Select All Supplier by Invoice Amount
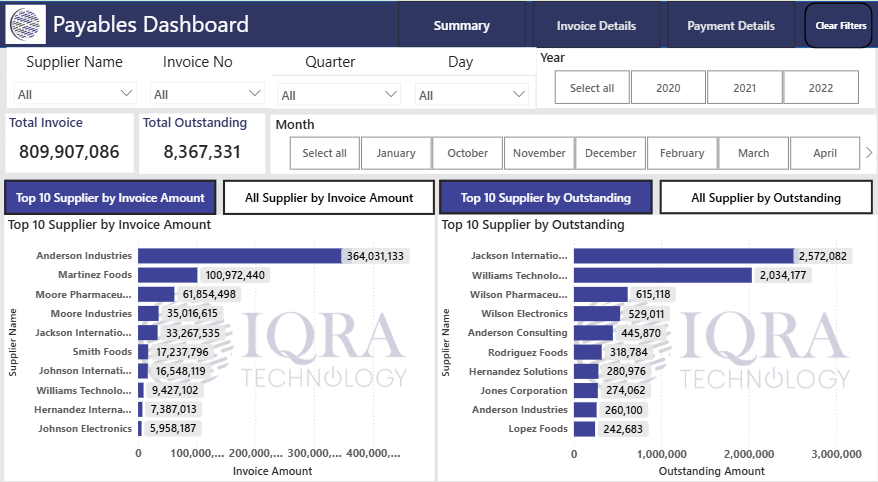The image size is (878, 482). (x=329, y=198)
